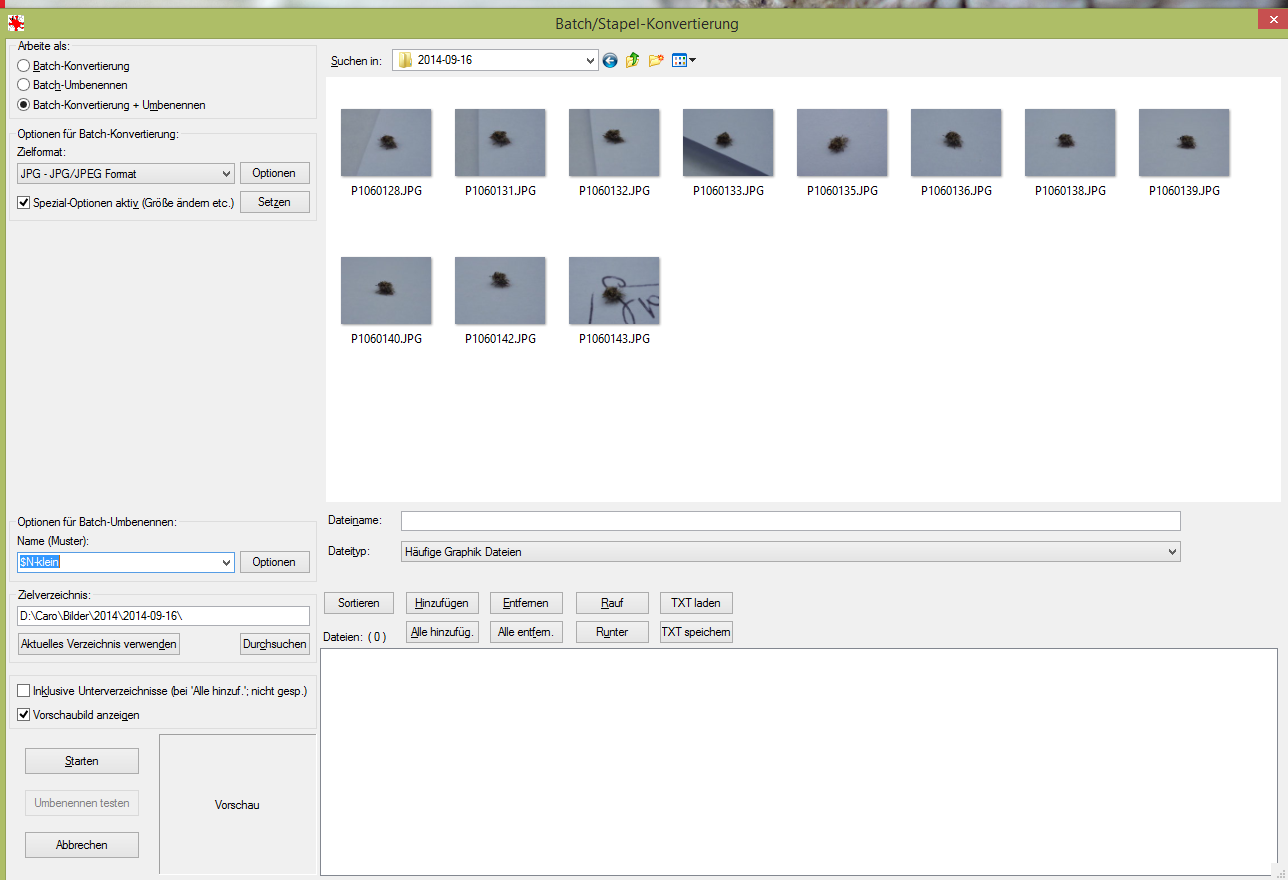Expand the Suchen in folder dropdown
The width and height of the screenshot is (1288, 880).
tap(589, 61)
